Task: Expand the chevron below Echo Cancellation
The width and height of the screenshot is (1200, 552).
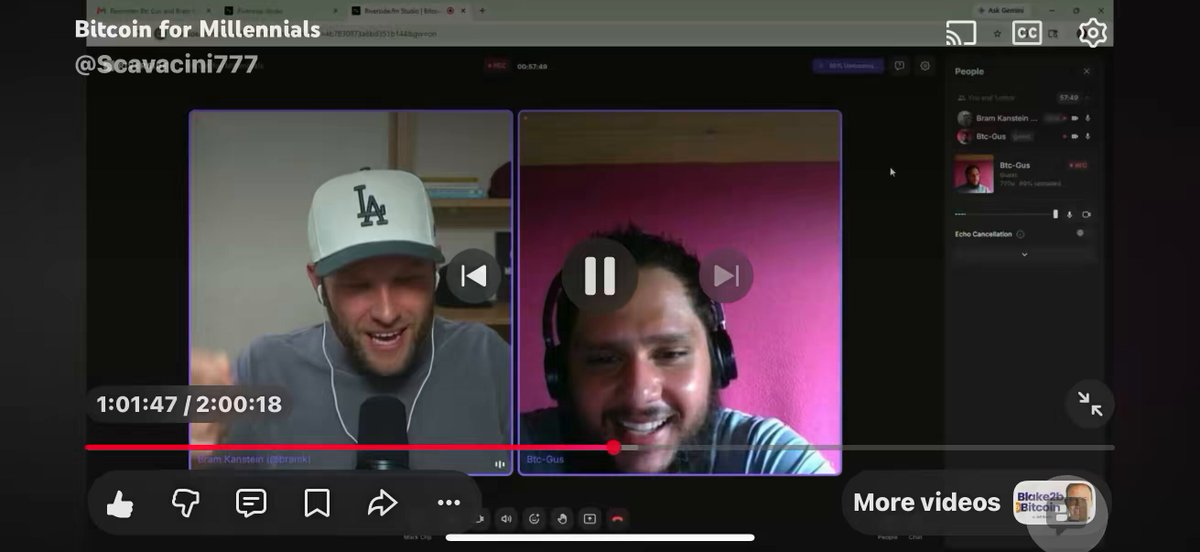Action: coord(1024,254)
